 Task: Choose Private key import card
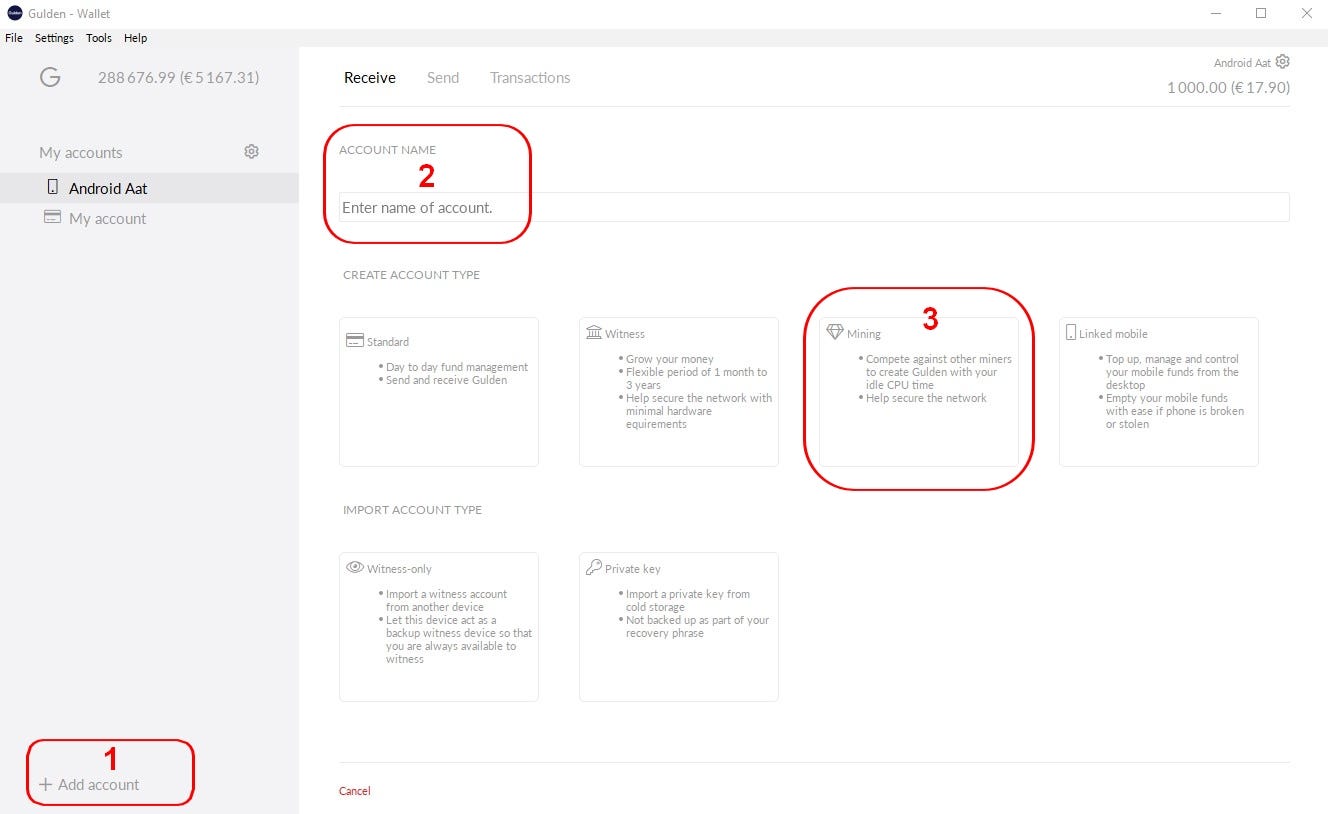pyautogui.click(x=679, y=627)
